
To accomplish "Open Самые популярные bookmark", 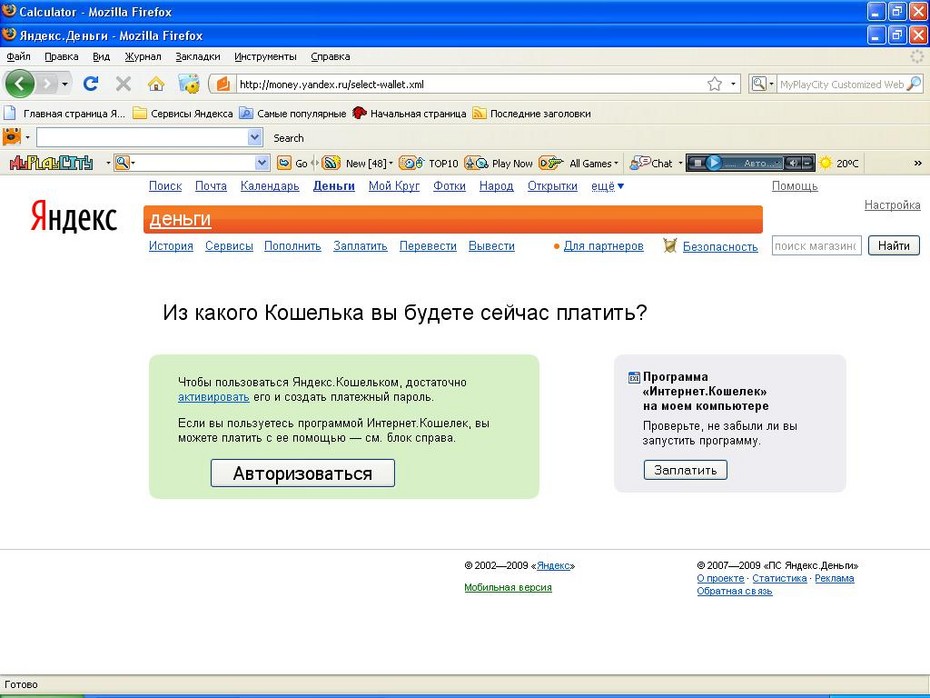I will [293, 113].
